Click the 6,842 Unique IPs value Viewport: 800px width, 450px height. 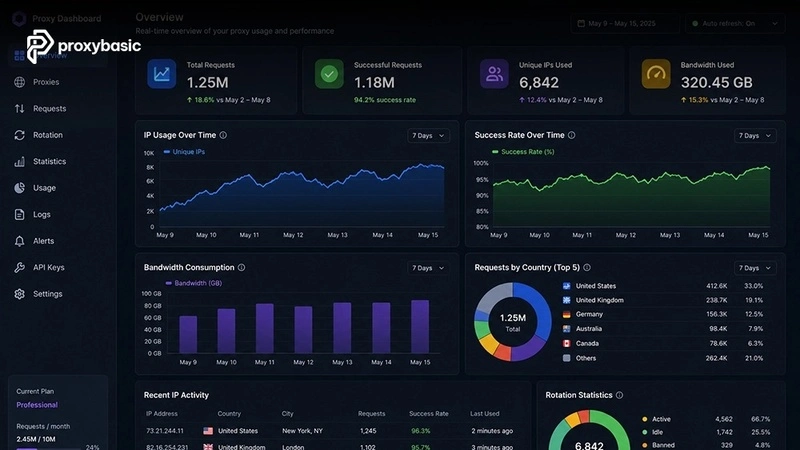coord(539,83)
